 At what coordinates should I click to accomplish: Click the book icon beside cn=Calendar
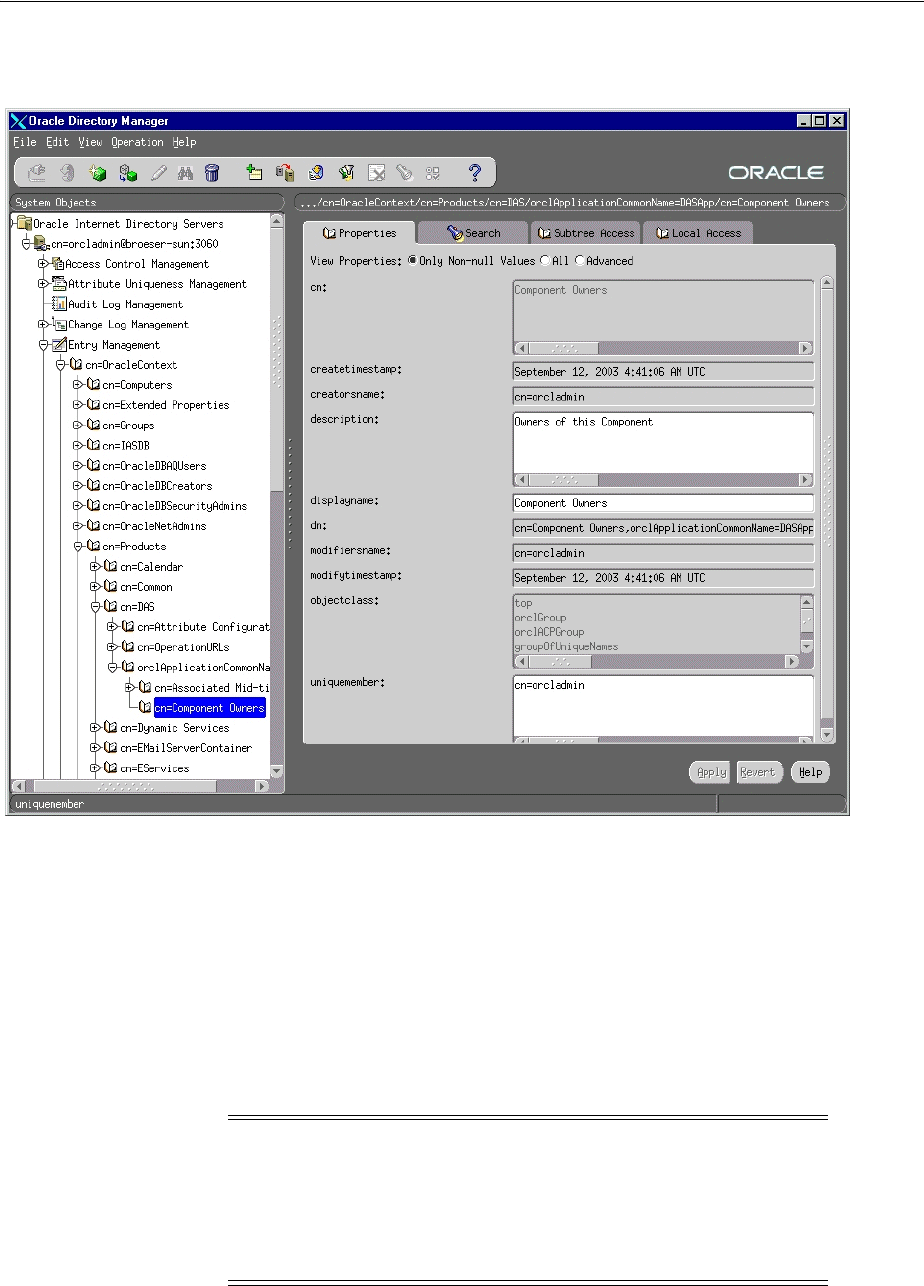coord(110,567)
